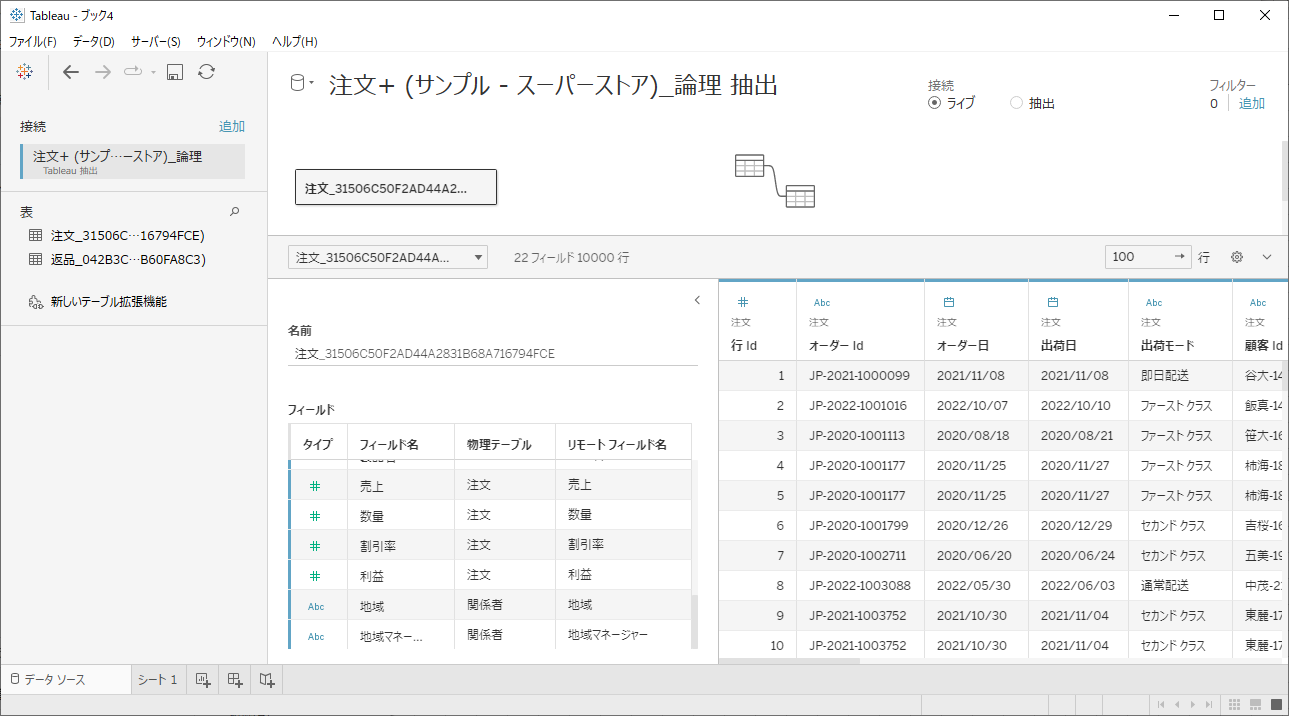1289x716 pixels.
Task: Click the table icon beside 注文_31506C
Action: (x=35, y=235)
